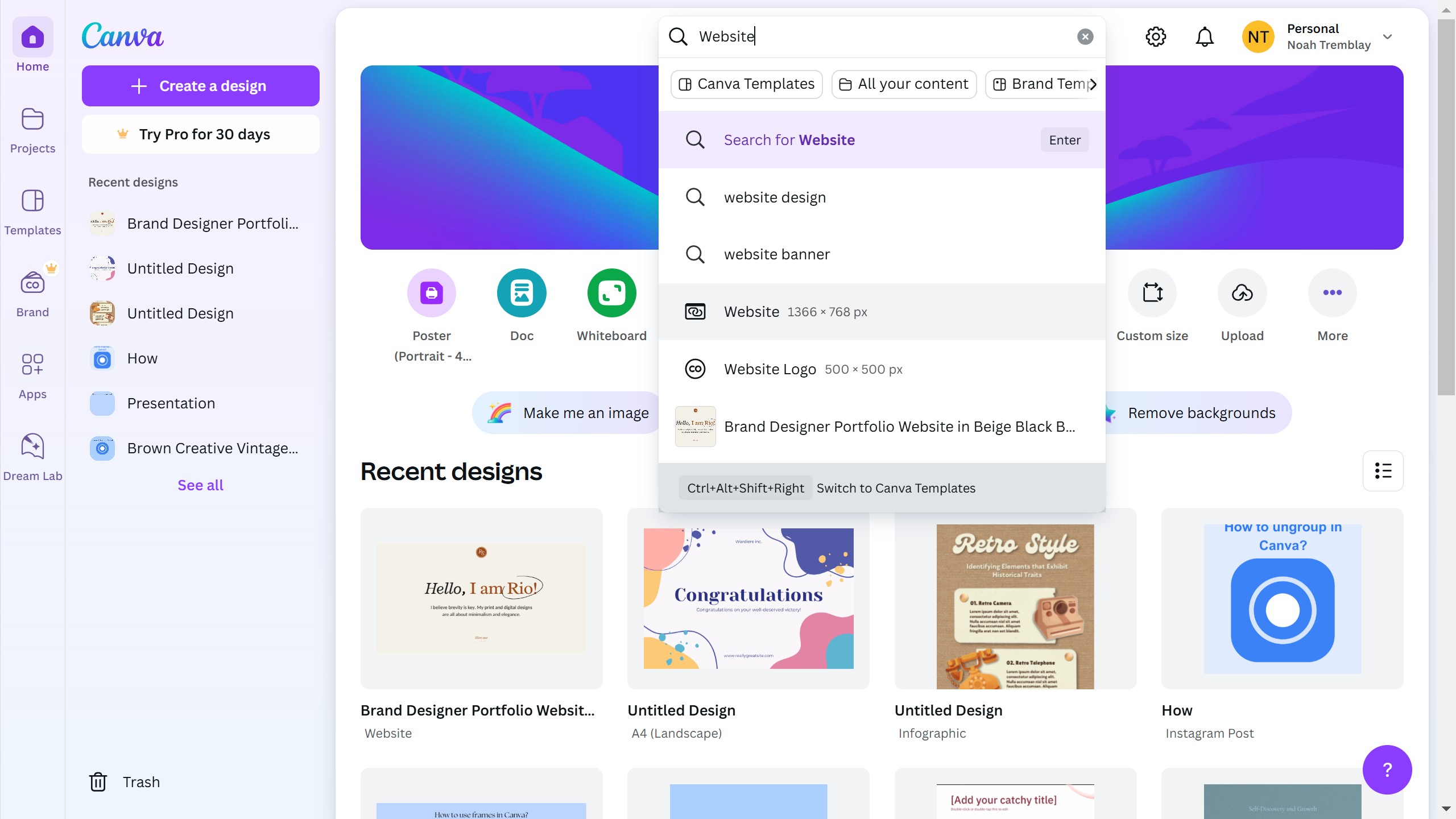Open the settings gear icon
This screenshot has height=819, width=1456.
[1155, 37]
